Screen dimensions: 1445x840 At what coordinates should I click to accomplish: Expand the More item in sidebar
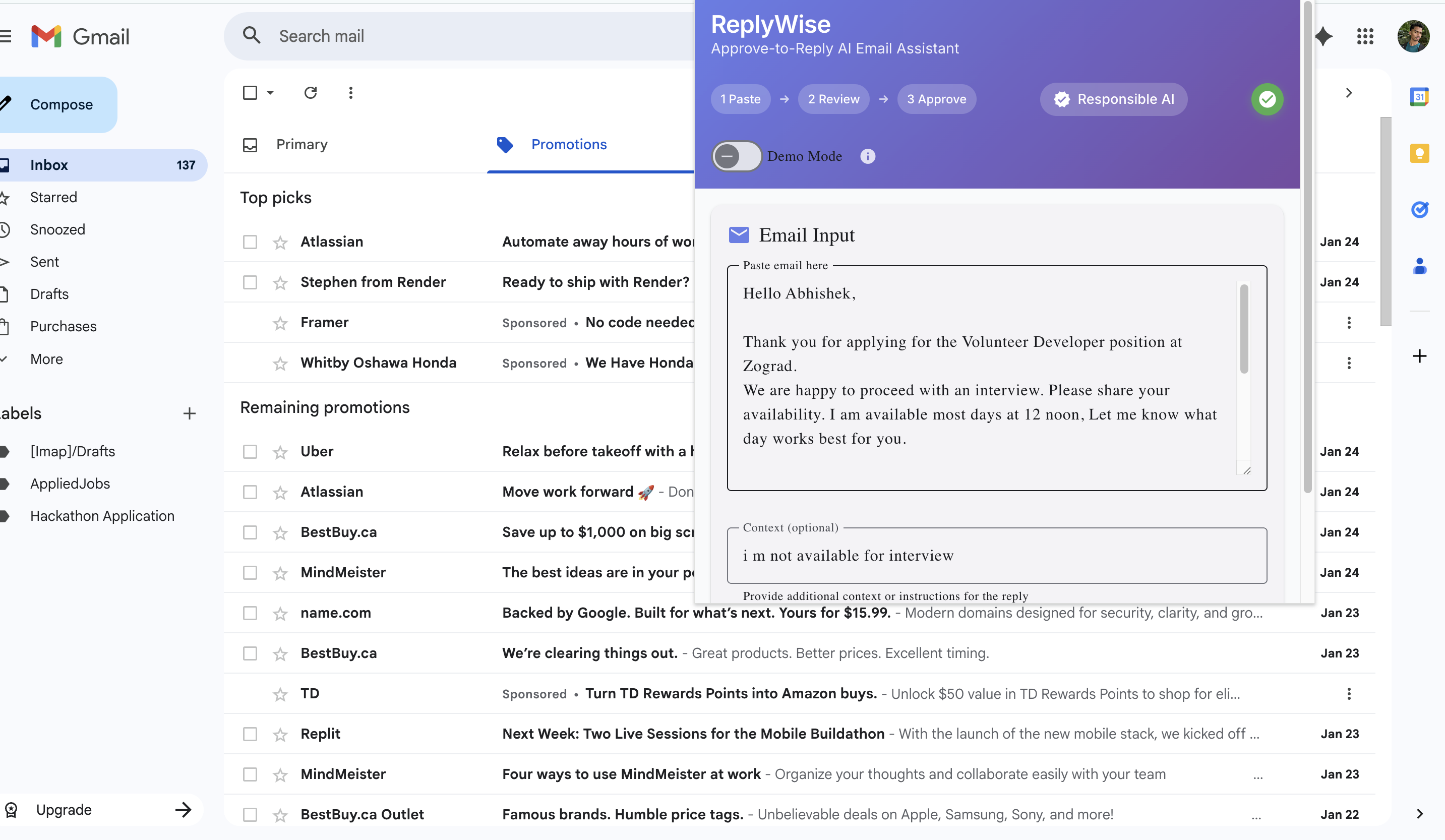(x=46, y=359)
